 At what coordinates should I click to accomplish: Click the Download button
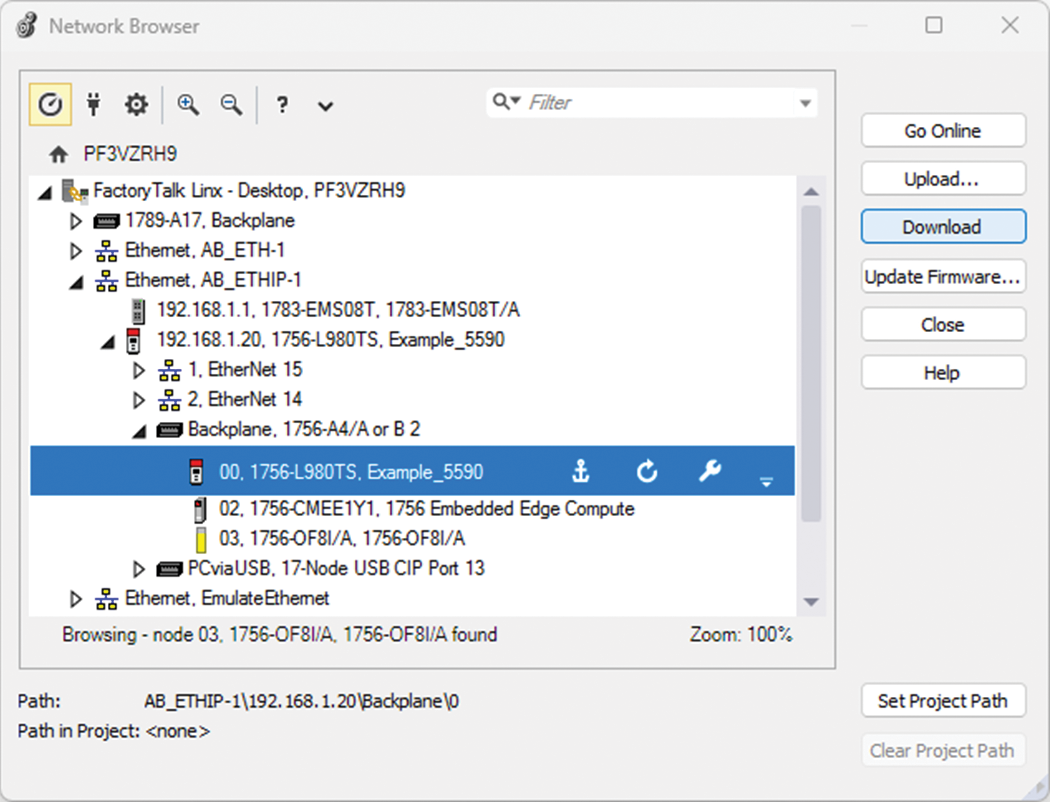pyautogui.click(x=943, y=226)
